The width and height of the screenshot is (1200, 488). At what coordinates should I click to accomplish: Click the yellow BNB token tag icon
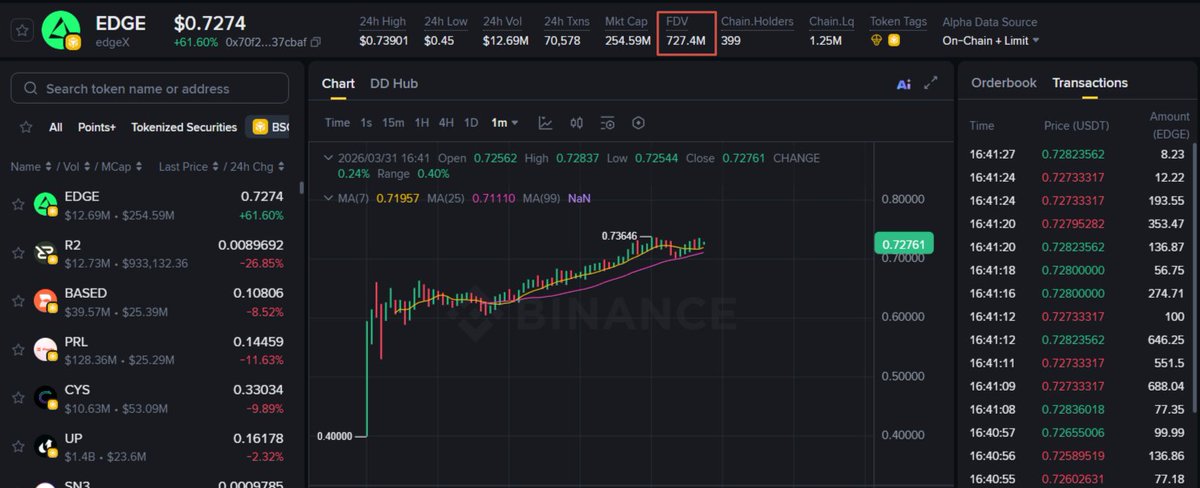coord(894,41)
